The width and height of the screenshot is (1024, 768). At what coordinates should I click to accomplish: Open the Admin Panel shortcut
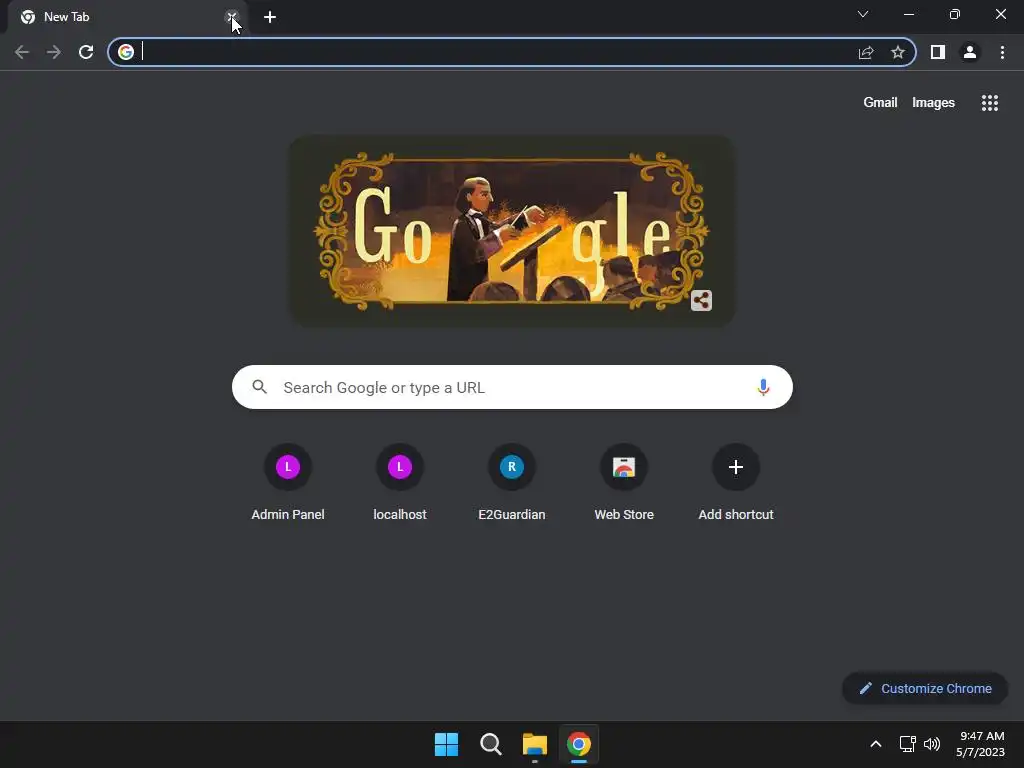point(288,483)
